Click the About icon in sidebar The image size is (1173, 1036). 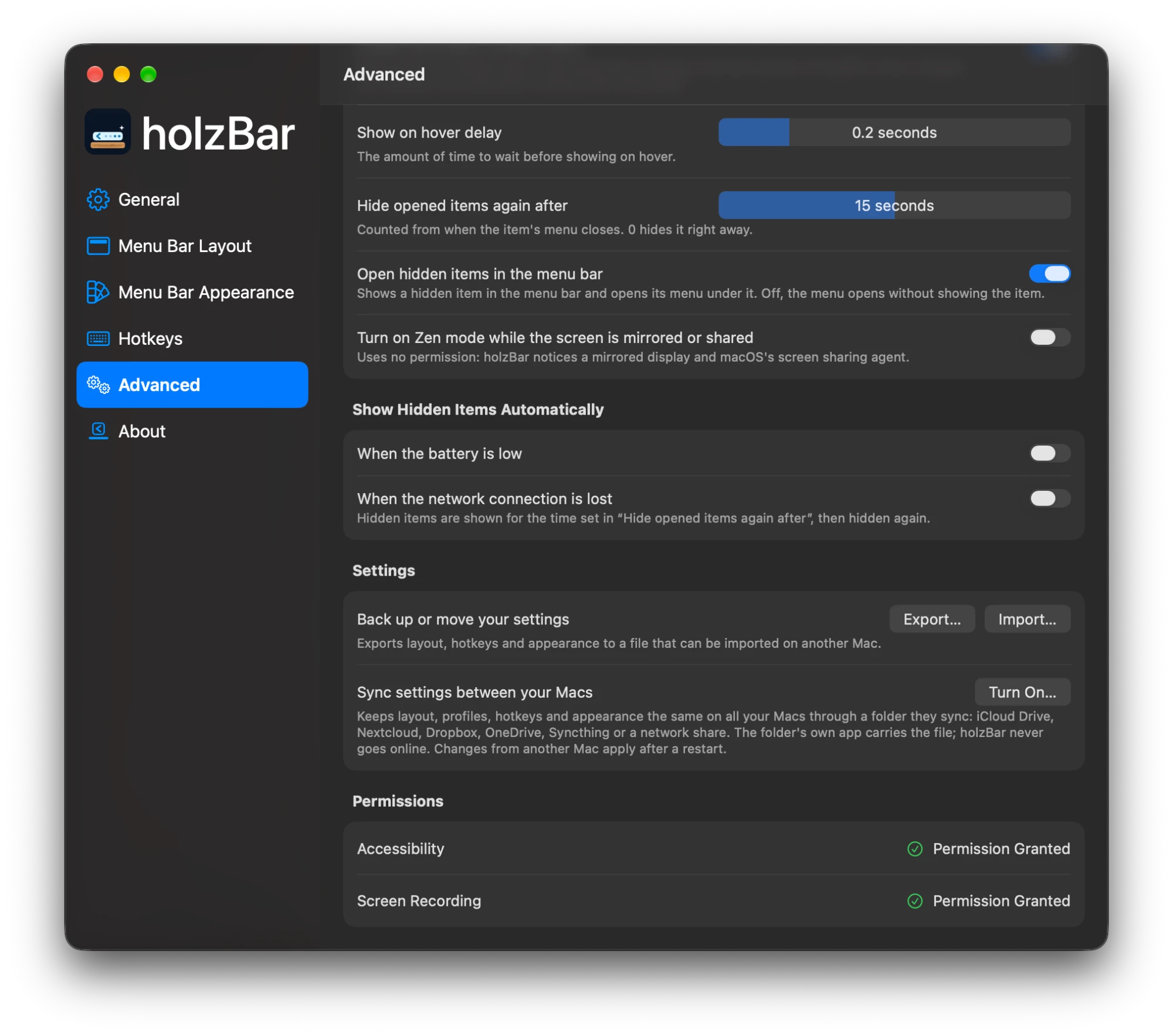[98, 430]
